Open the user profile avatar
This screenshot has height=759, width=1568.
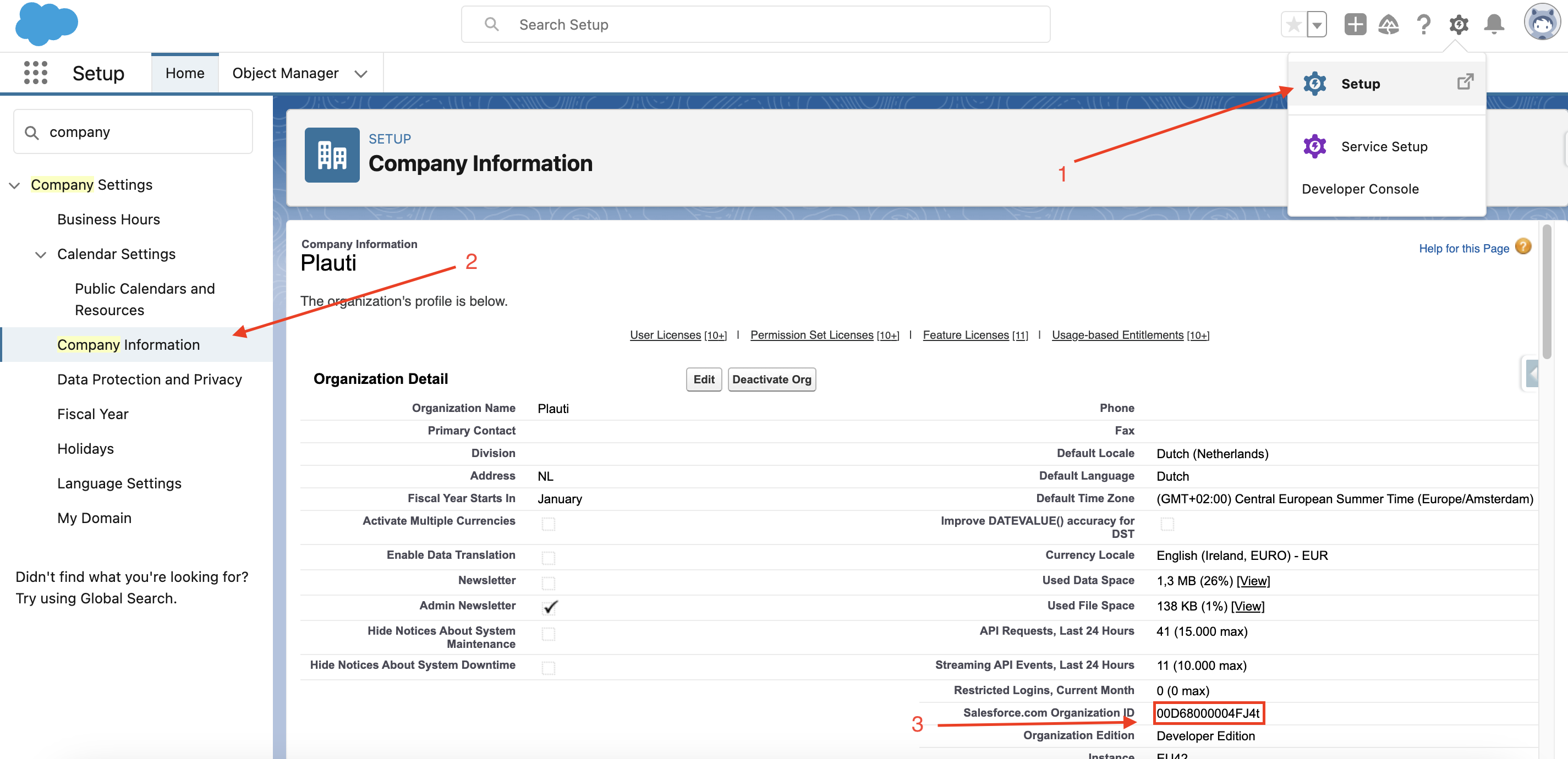click(1542, 23)
